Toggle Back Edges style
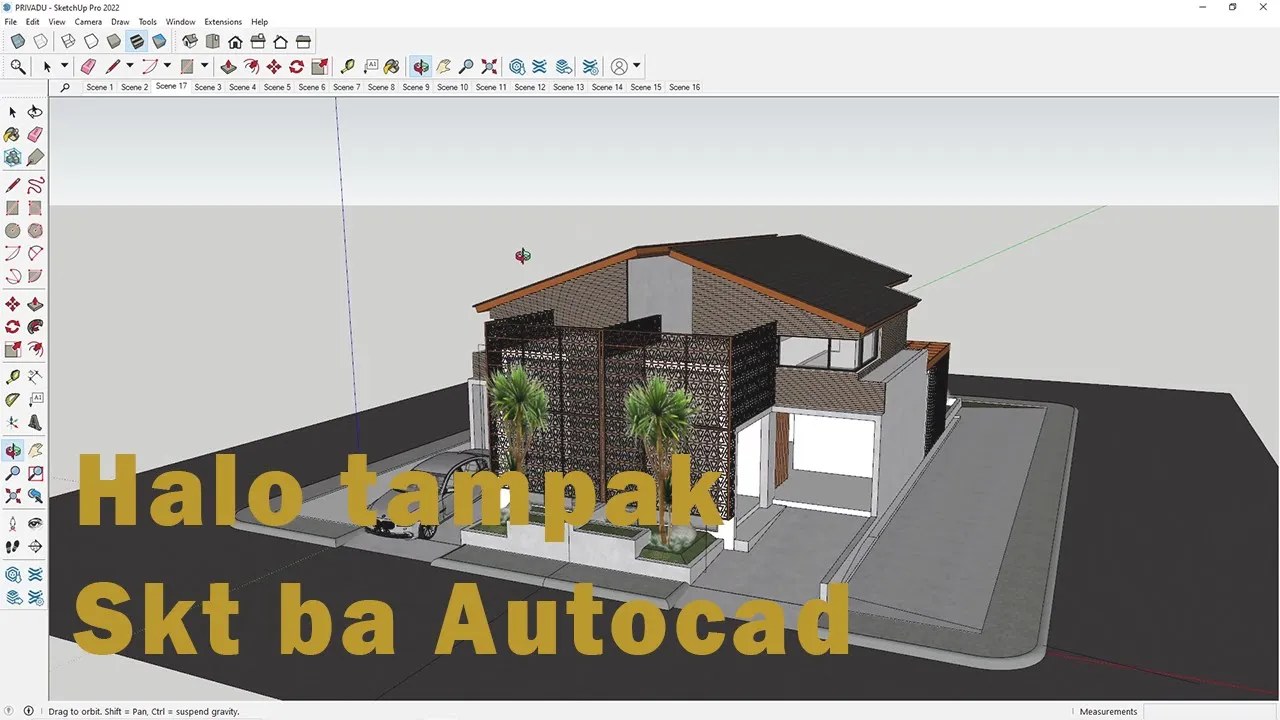 click(x=41, y=42)
